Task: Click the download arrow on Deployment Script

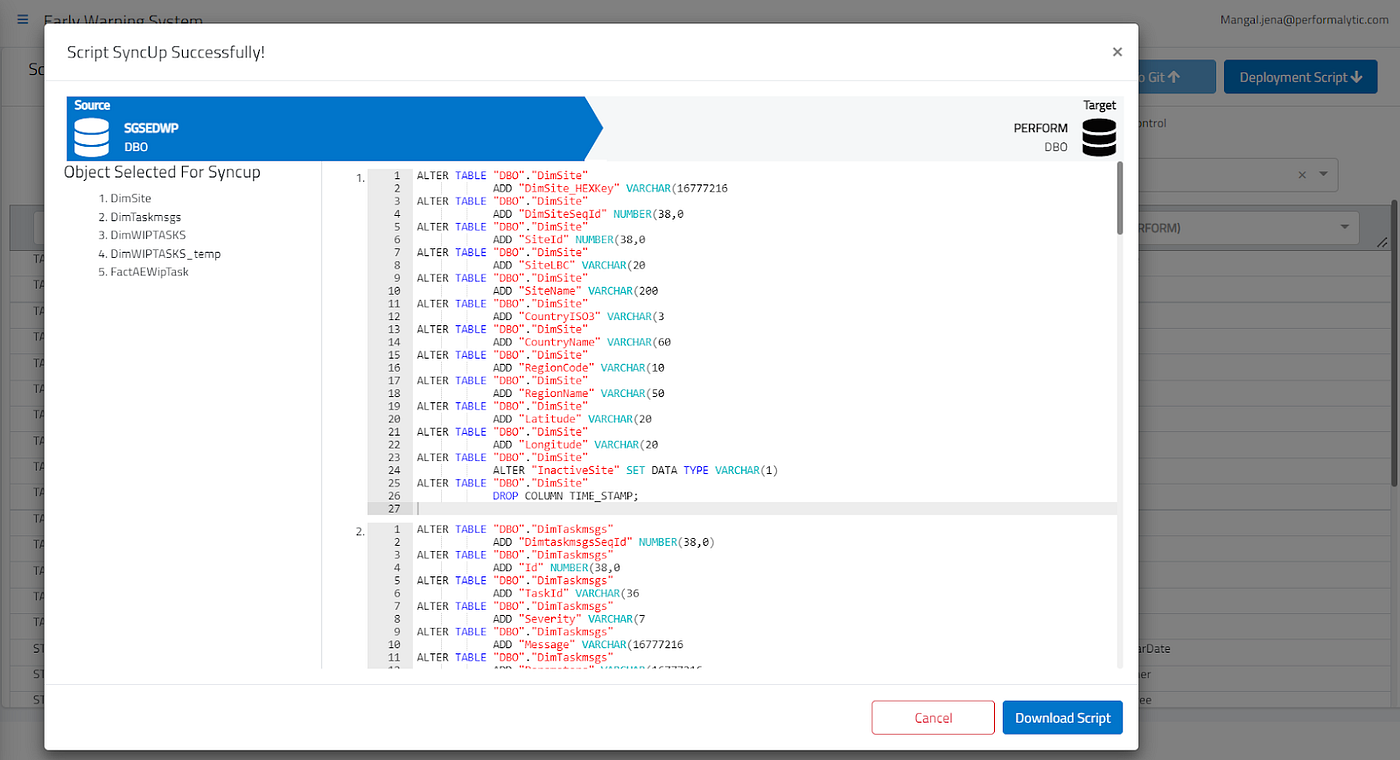Action: click(1358, 76)
